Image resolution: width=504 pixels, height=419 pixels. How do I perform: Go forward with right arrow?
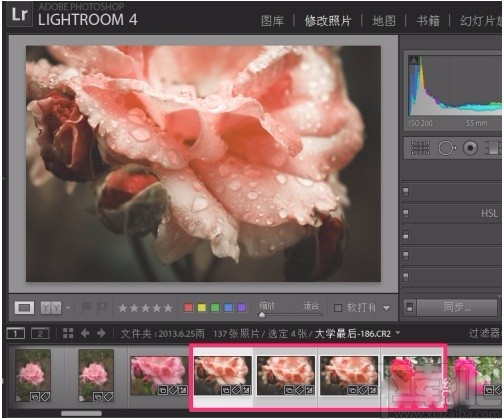(101, 333)
